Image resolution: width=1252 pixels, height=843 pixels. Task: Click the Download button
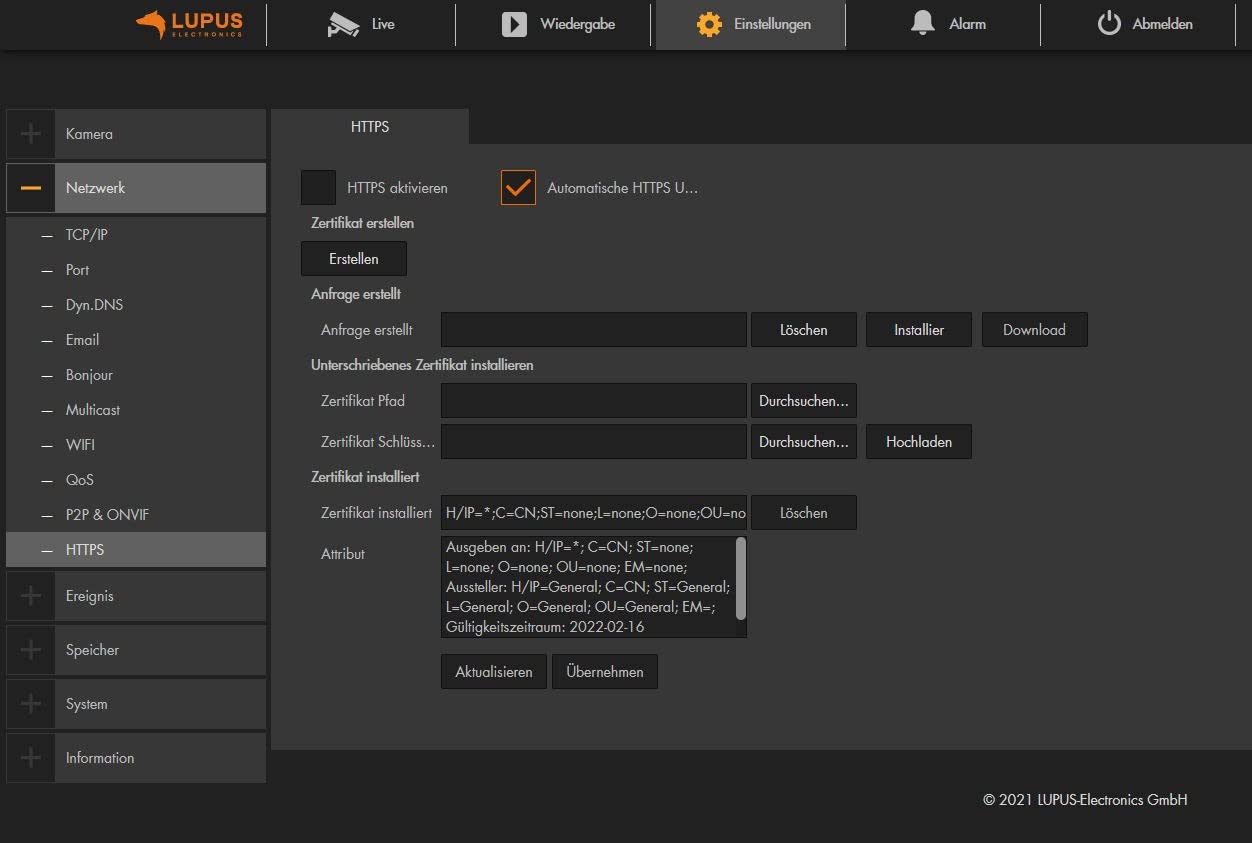pos(1034,330)
